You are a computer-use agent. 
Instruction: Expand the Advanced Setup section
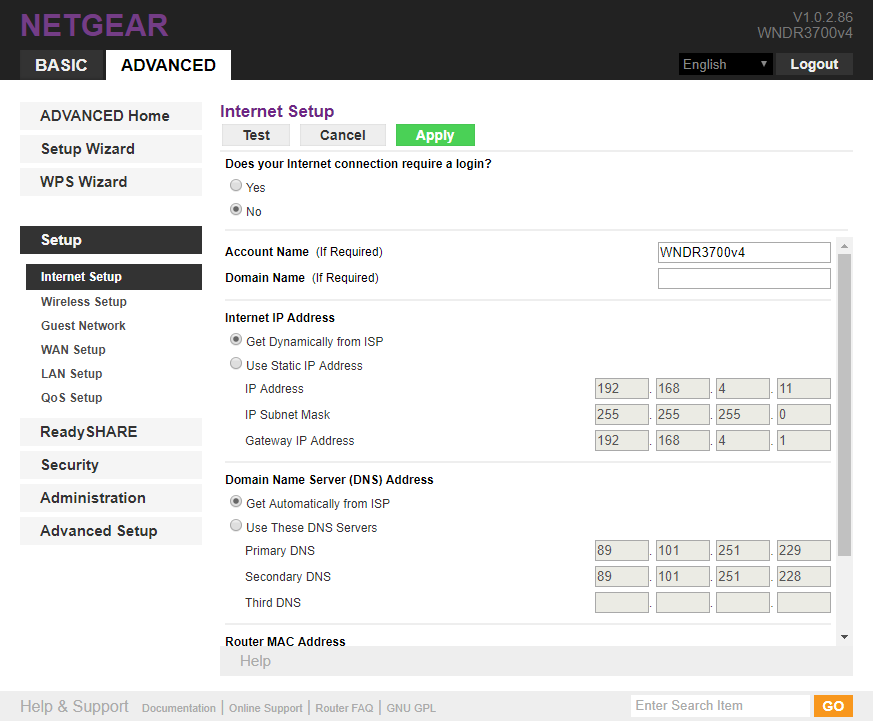pyautogui.click(x=111, y=531)
